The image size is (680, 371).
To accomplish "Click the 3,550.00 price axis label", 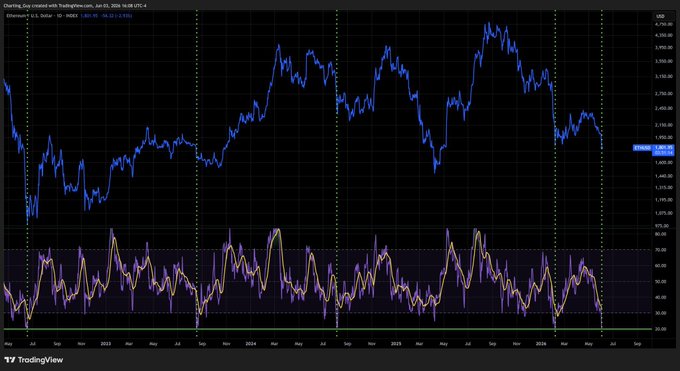I will tap(664, 62).
